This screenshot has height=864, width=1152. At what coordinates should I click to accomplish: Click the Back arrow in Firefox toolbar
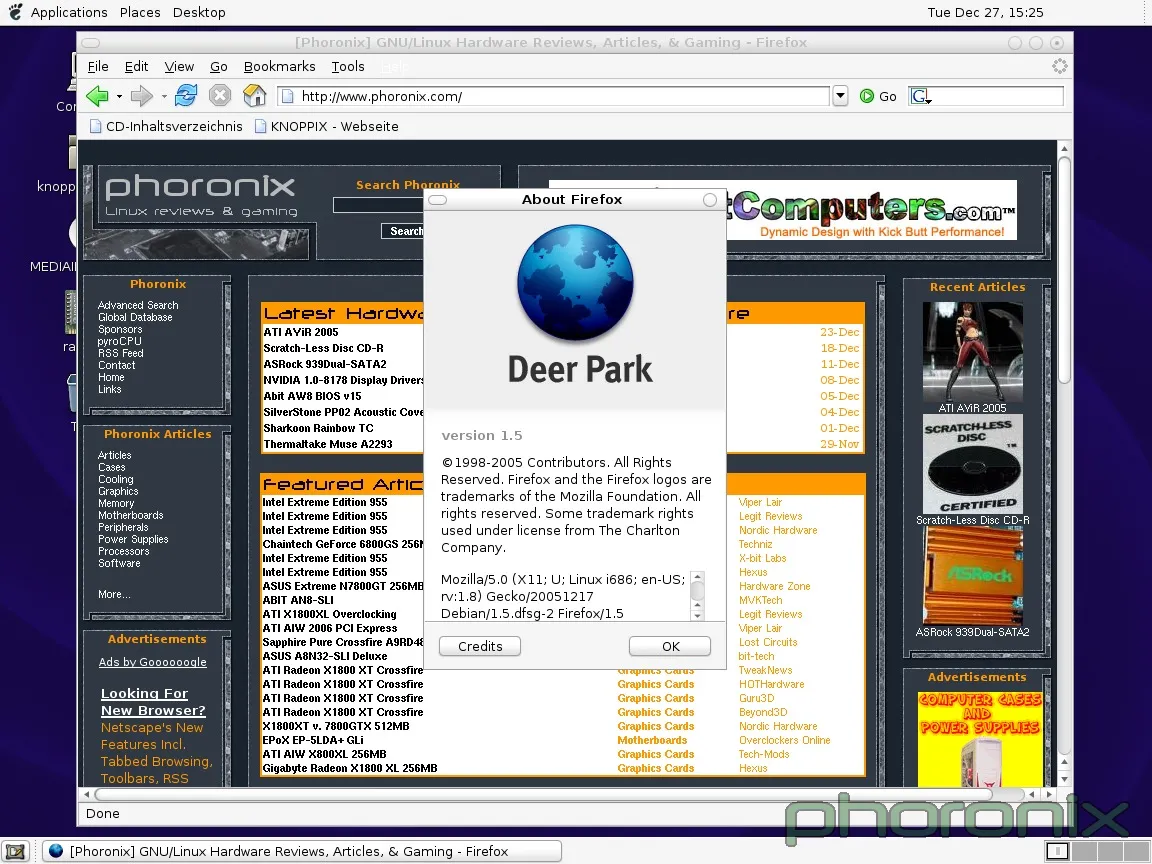tap(96, 96)
